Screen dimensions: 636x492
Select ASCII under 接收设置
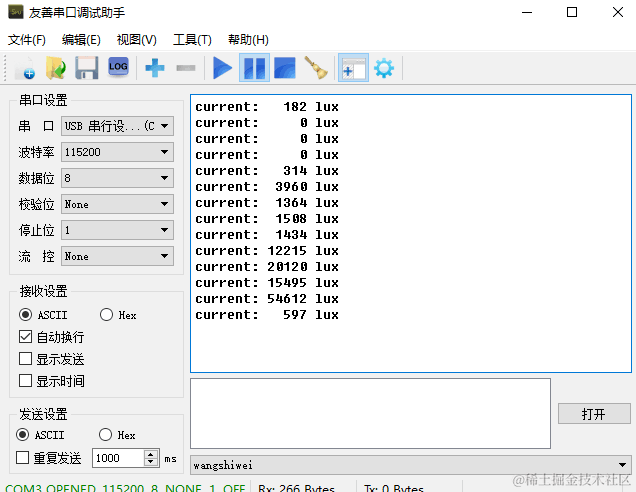click(43, 315)
